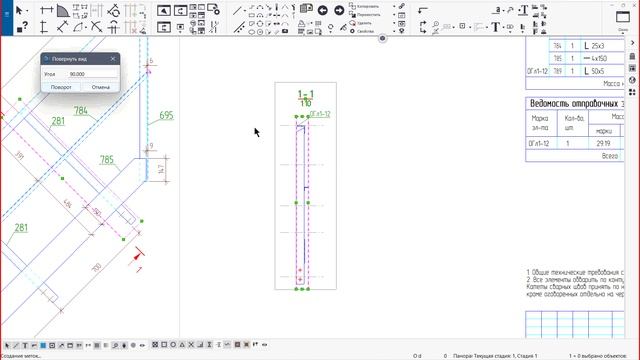This screenshot has height=360, width=640.
Task: Open the side pane layers panel icon
Action: [632, 68]
